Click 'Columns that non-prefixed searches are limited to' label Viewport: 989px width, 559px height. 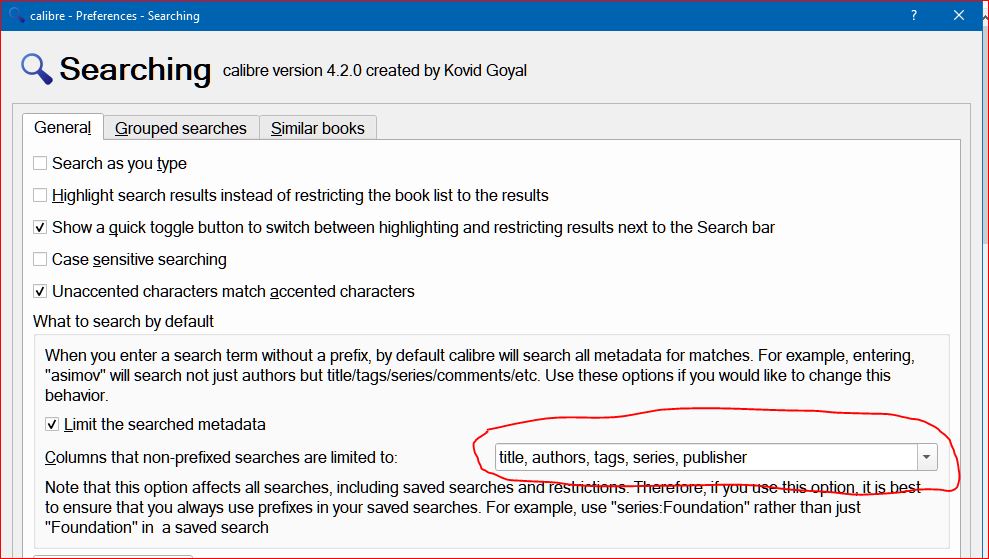[x=221, y=457]
